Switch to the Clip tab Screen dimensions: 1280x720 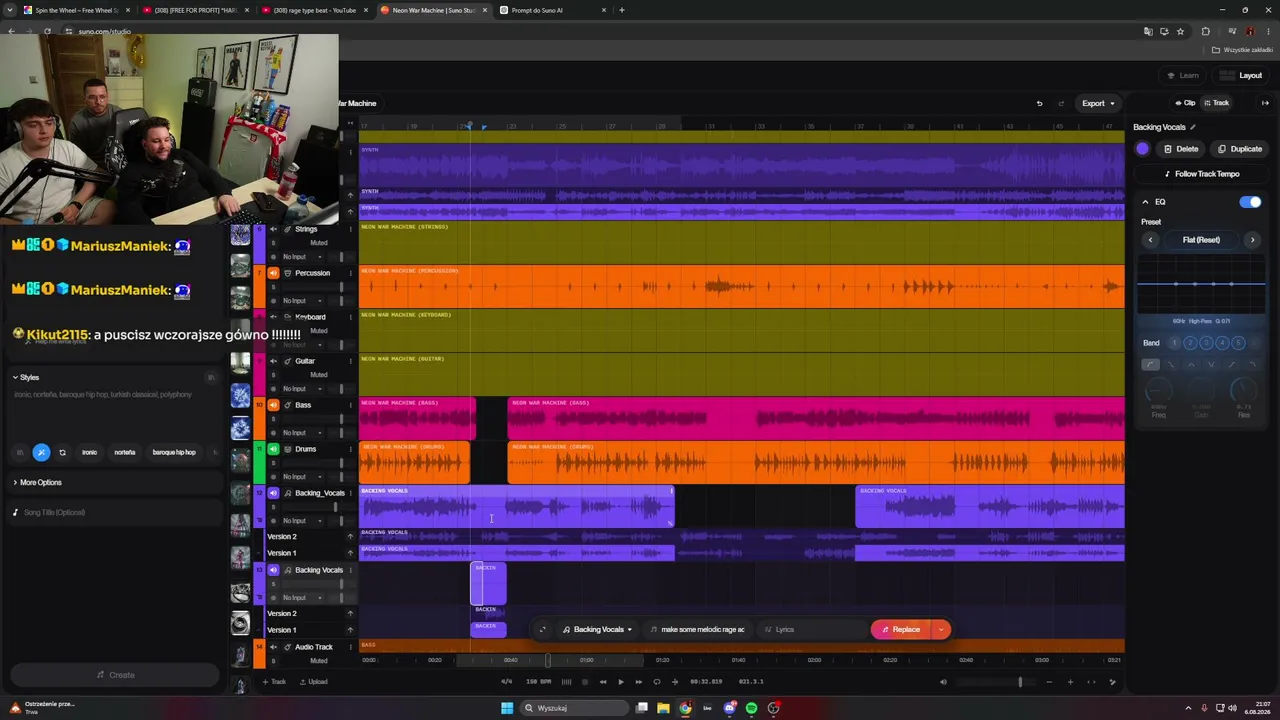1185,103
